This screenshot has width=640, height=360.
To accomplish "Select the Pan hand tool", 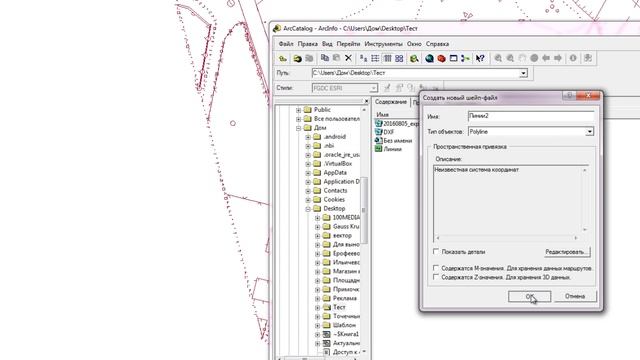I will (522, 58).
